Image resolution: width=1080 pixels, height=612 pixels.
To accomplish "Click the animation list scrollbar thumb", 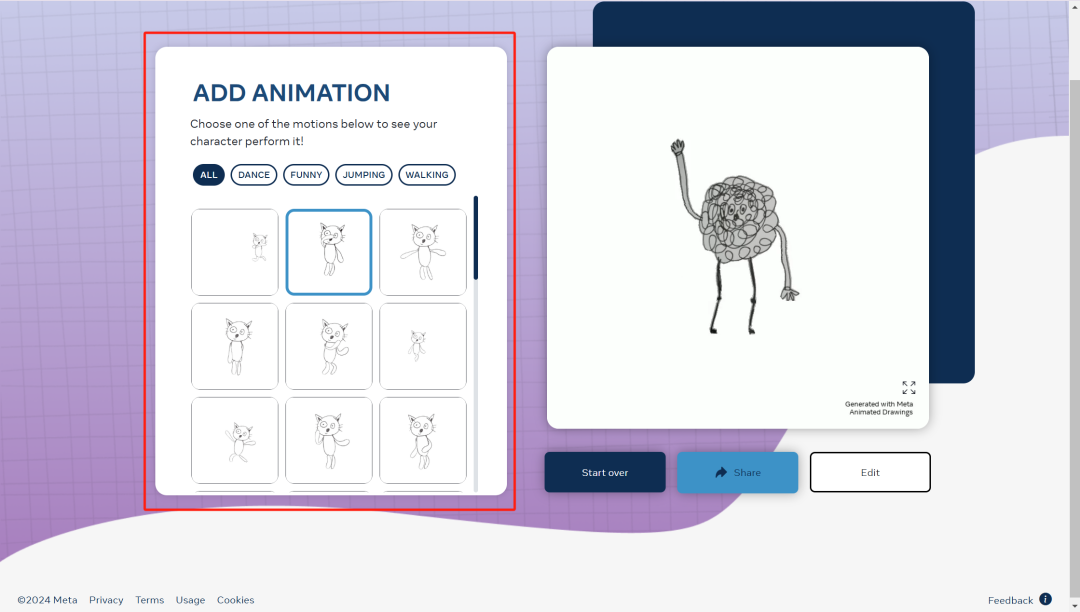I will [x=475, y=238].
